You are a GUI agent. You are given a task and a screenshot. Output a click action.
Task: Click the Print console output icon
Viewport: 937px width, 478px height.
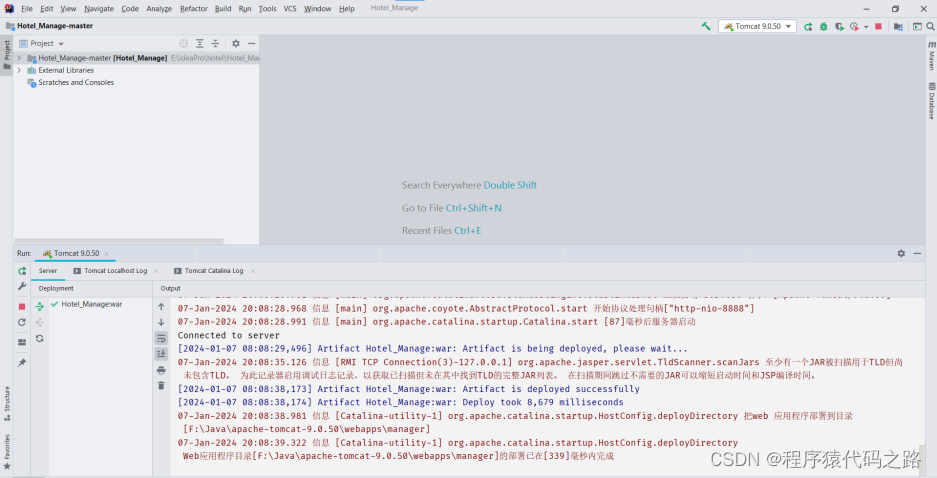click(x=161, y=370)
